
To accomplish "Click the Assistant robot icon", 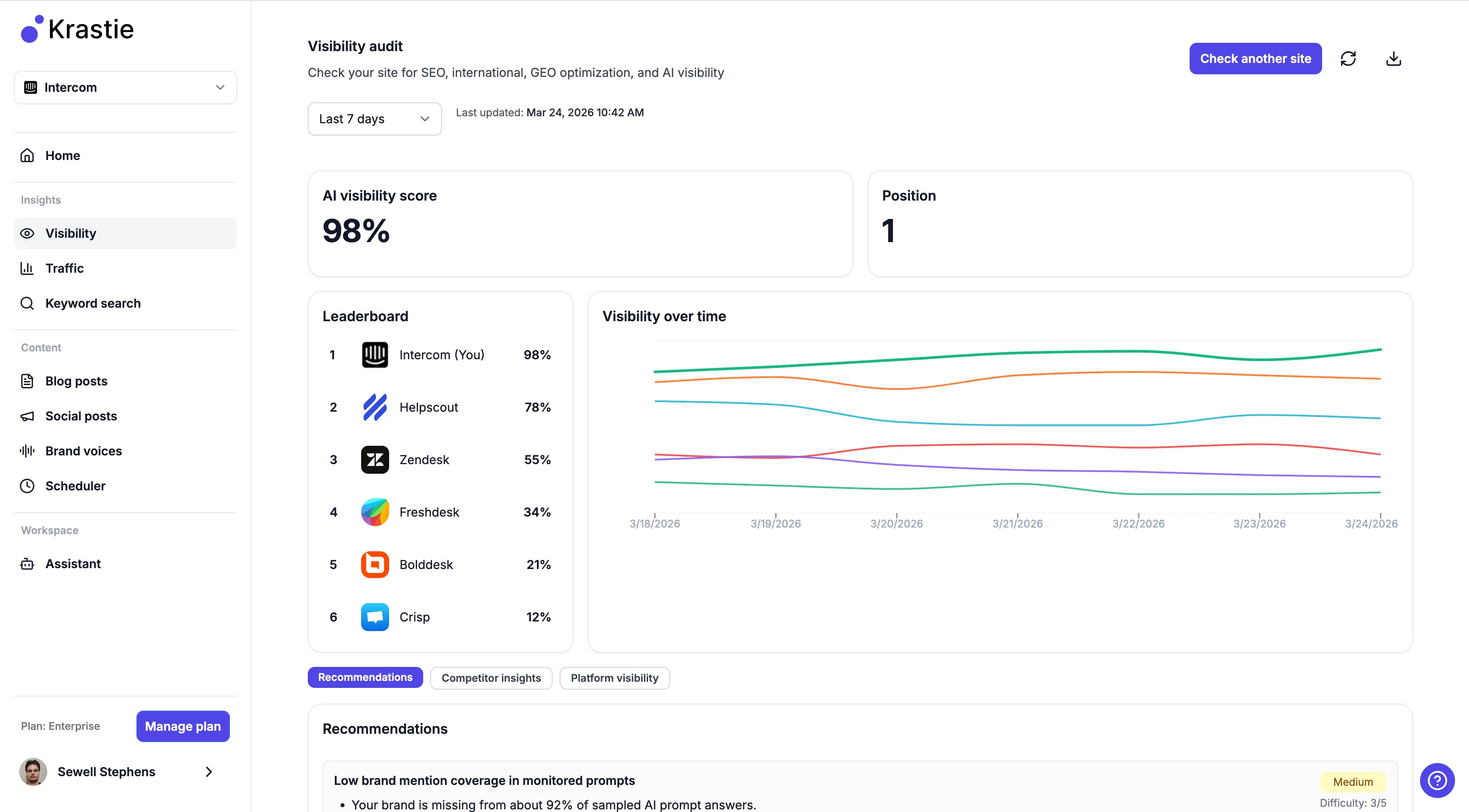I will tap(28, 564).
